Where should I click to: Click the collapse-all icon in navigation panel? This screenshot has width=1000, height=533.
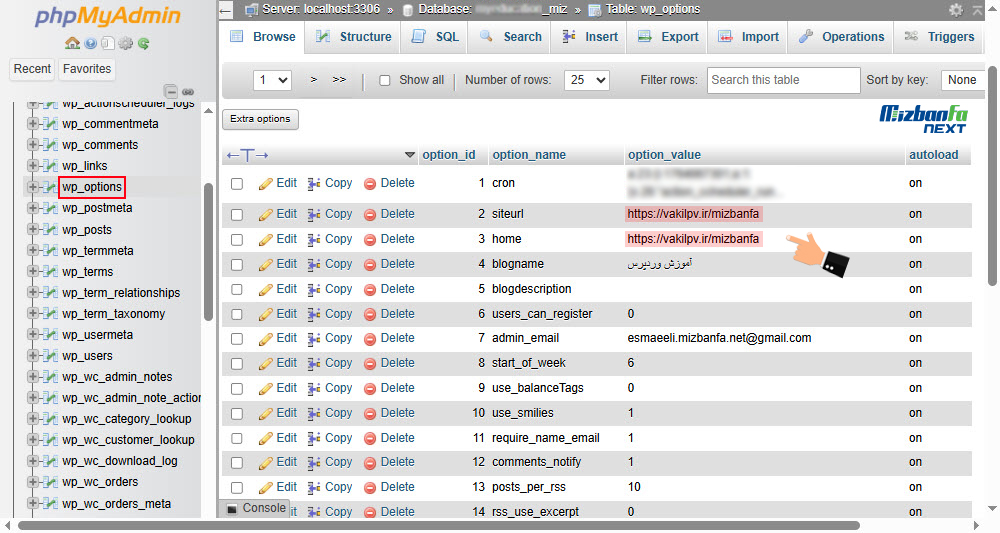[x=170, y=91]
